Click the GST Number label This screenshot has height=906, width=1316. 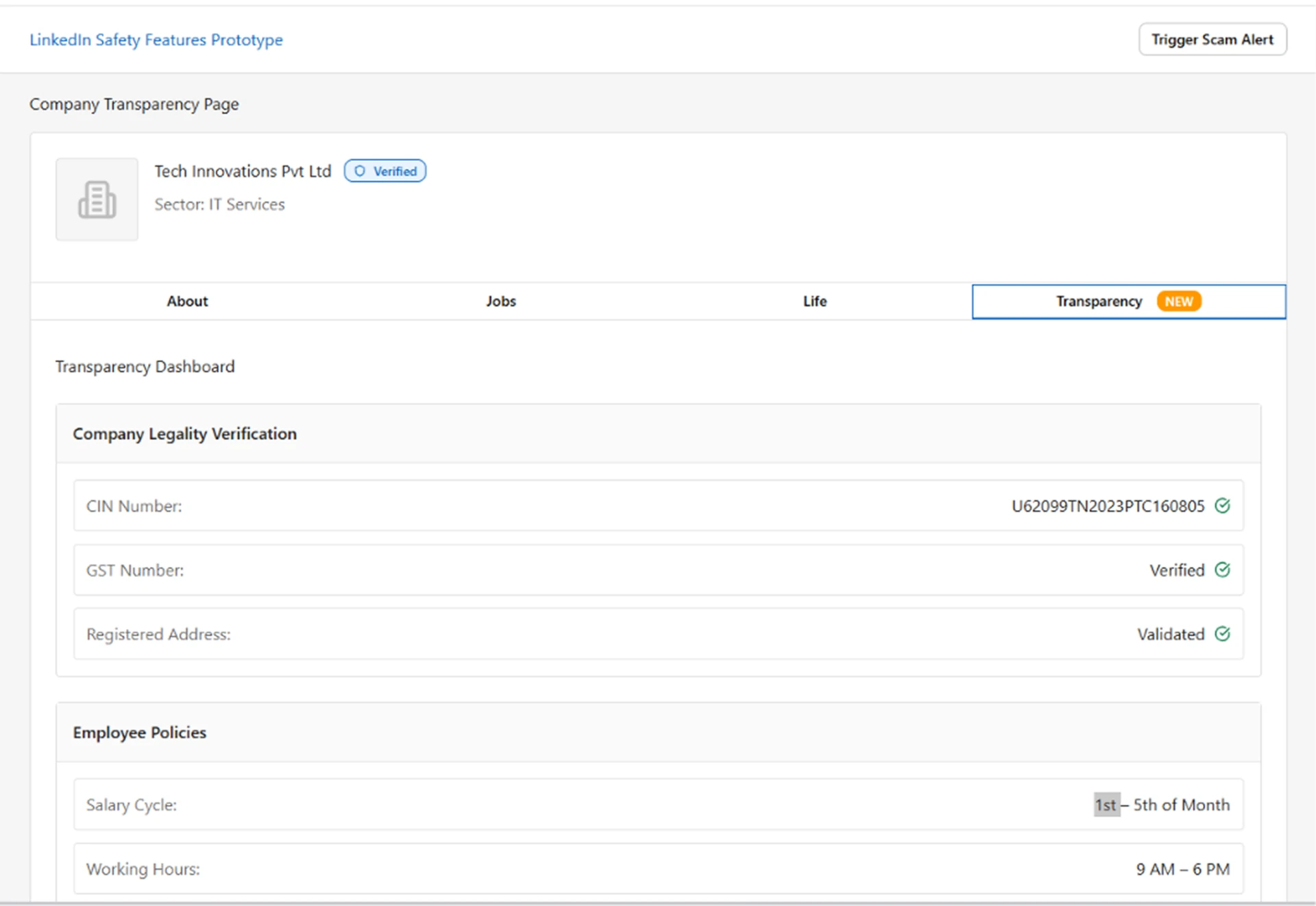coord(135,570)
